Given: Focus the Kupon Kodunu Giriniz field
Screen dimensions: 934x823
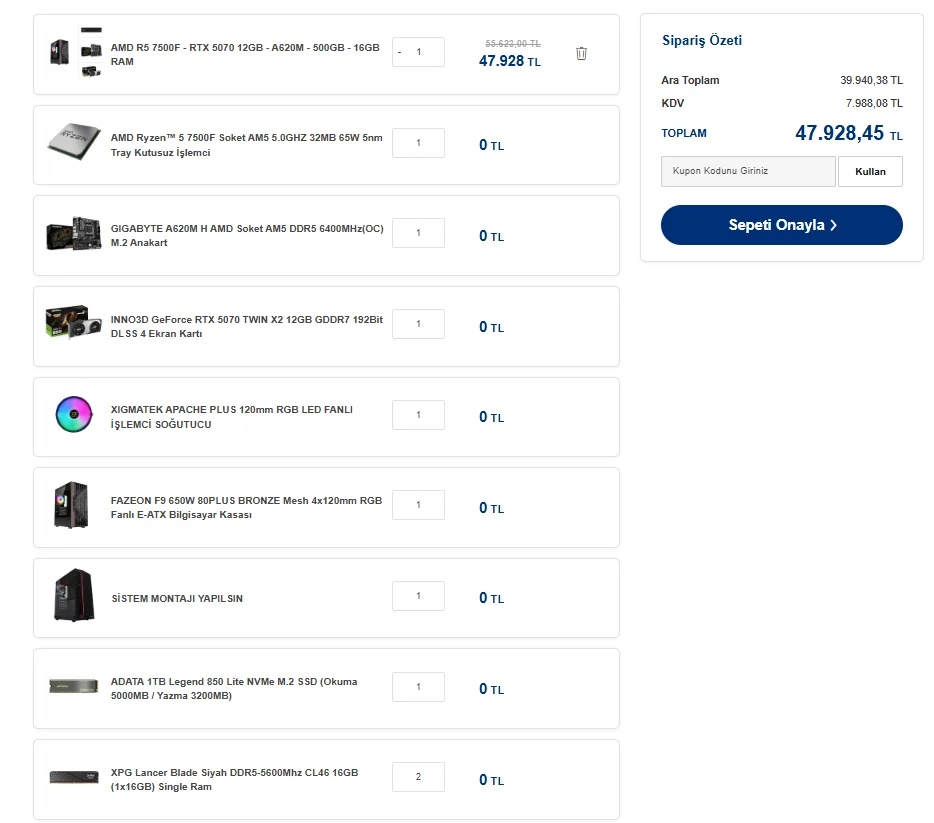Looking at the screenshot, I should point(747,171).
